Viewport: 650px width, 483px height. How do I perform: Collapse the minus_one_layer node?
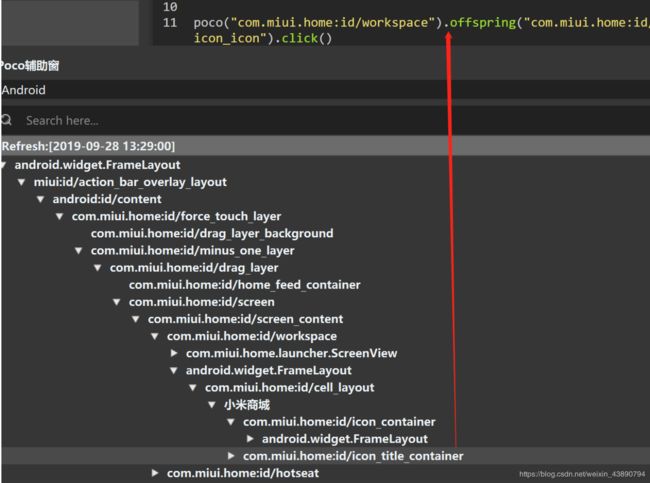pyautogui.click(x=79, y=250)
